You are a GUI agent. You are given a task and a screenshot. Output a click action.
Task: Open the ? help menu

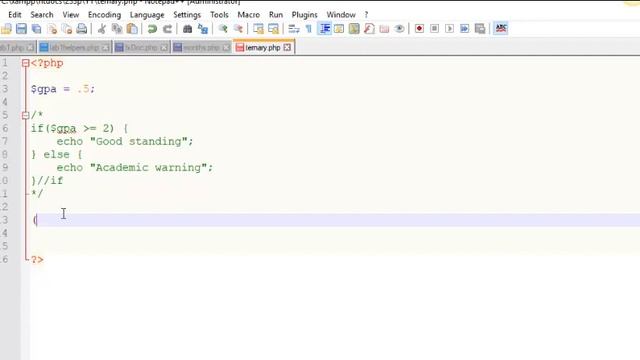366,15
